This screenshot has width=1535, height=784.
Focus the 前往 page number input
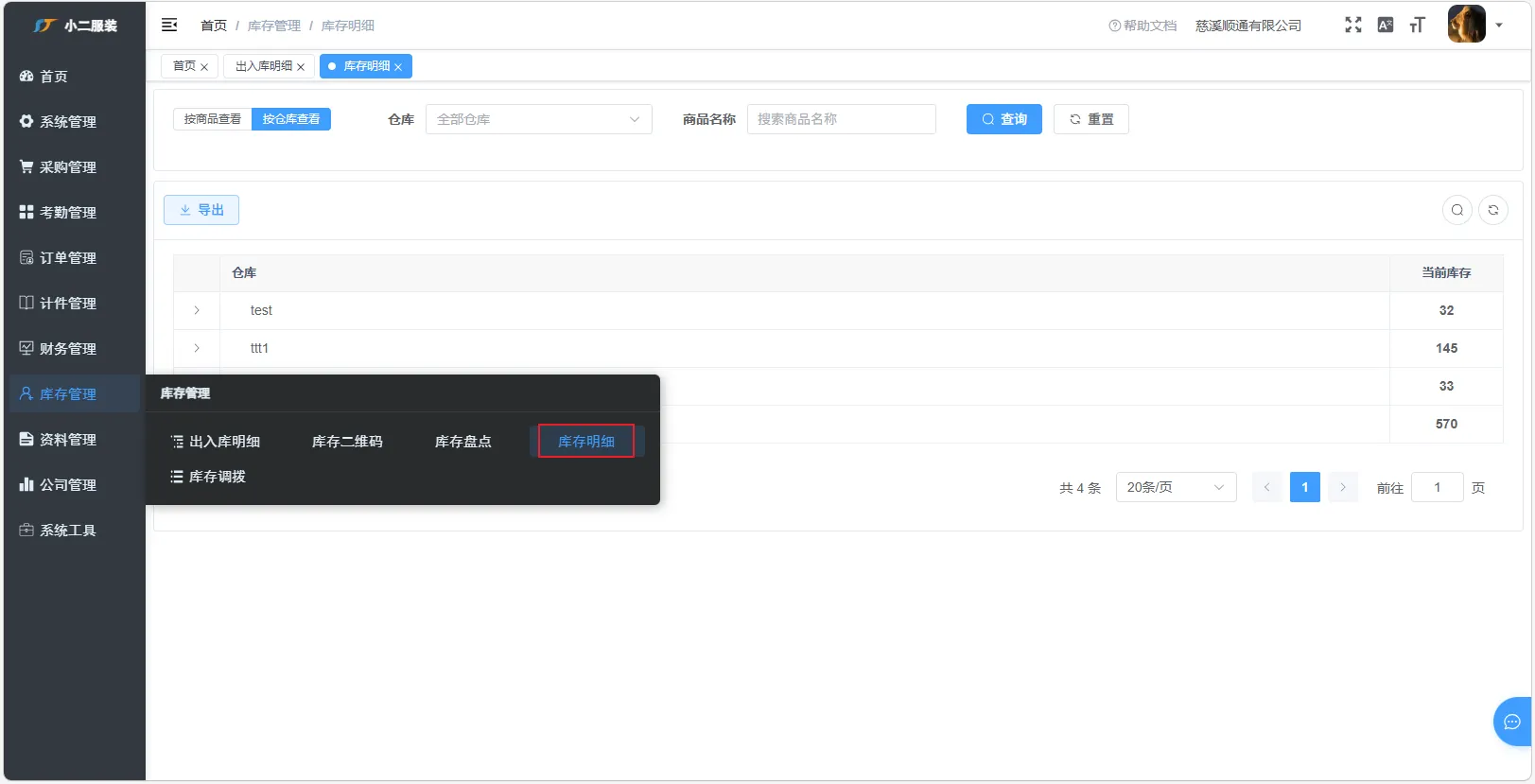tap(1438, 487)
